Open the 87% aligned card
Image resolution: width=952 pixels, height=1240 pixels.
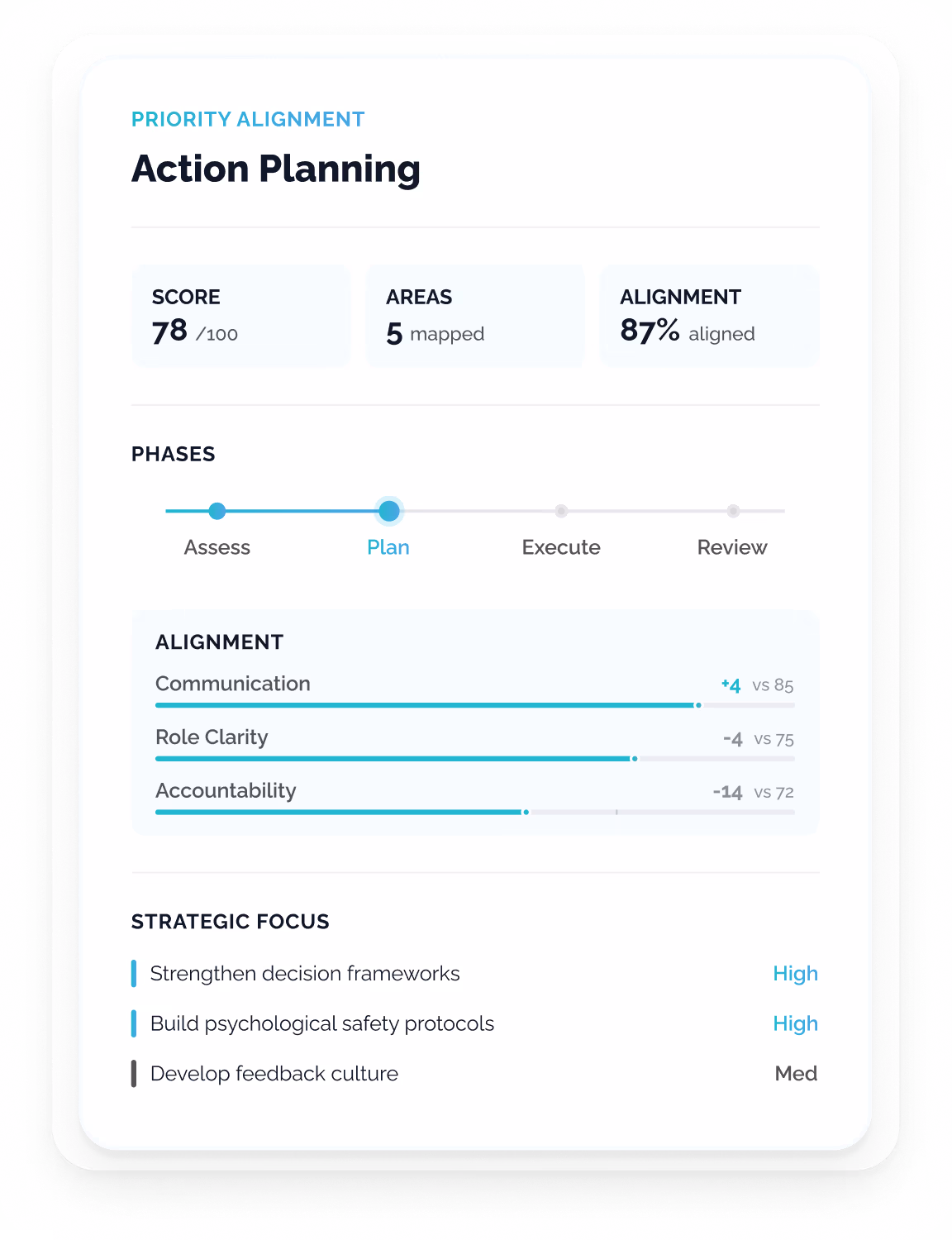710,316
